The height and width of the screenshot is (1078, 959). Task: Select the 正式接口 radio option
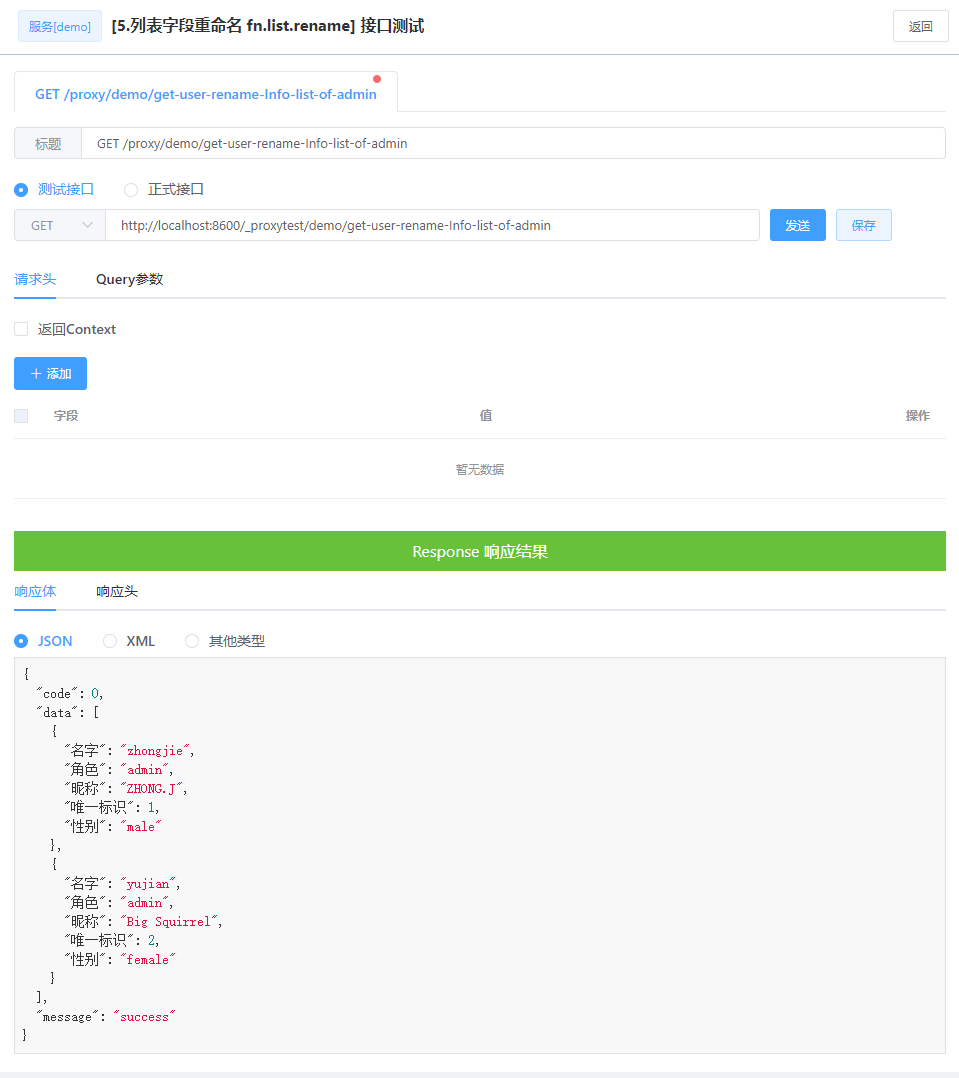click(130, 189)
